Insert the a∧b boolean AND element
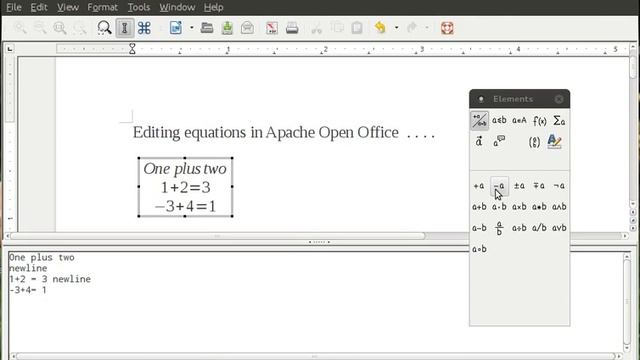Screen dimensions: 640x360 click(559, 207)
